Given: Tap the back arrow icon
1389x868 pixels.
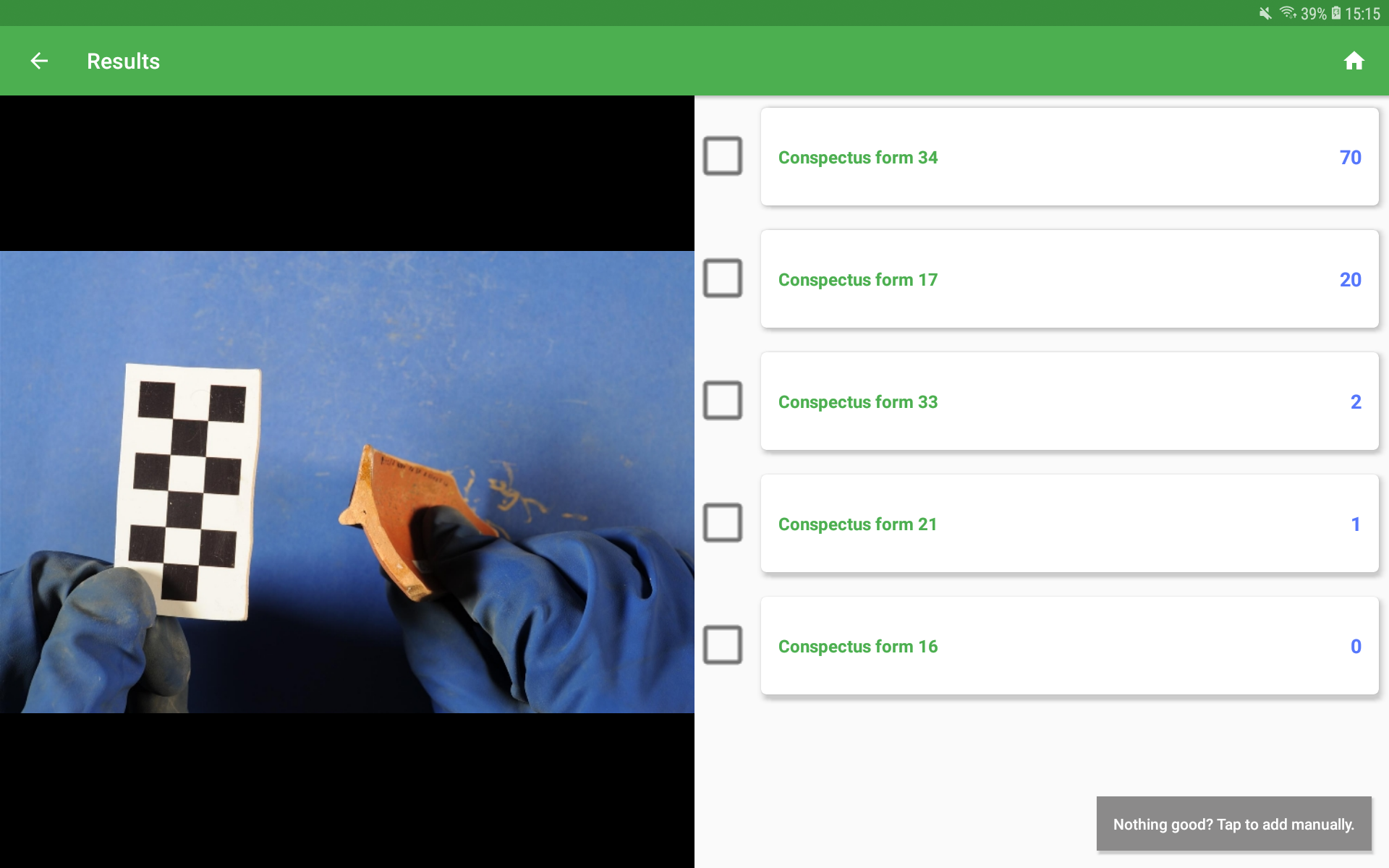Looking at the screenshot, I should pos(39,61).
